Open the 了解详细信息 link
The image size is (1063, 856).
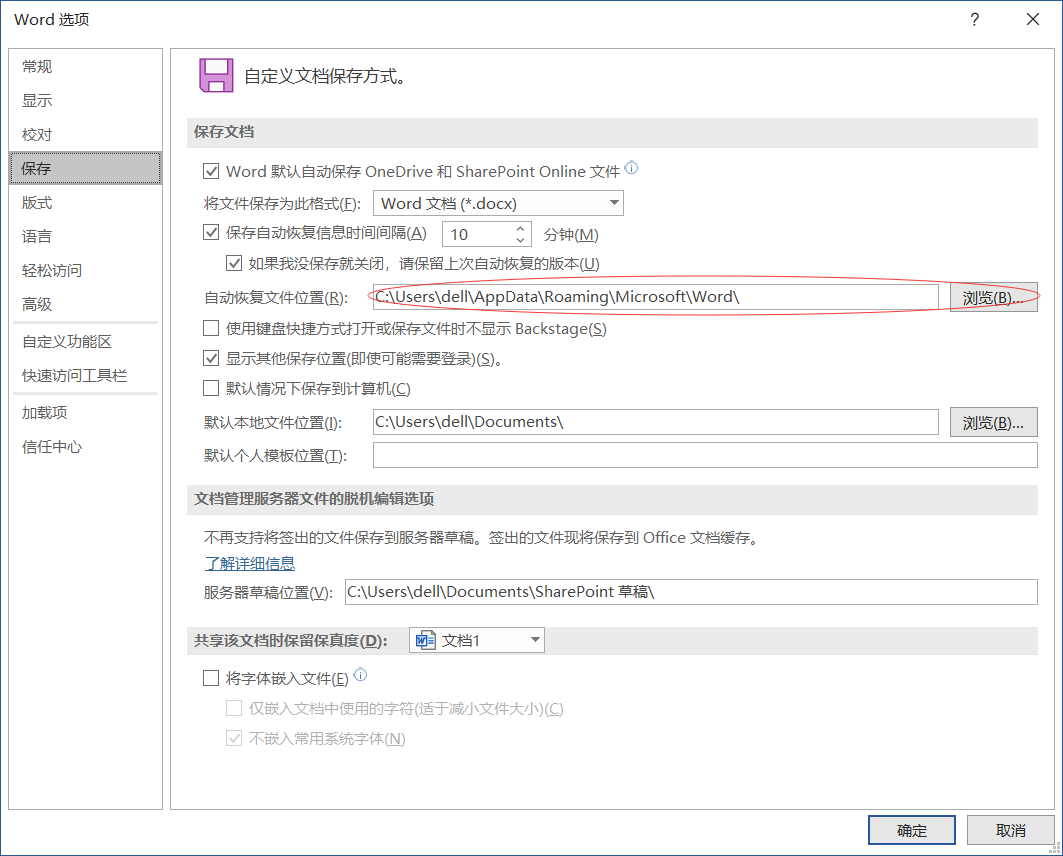click(x=249, y=563)
